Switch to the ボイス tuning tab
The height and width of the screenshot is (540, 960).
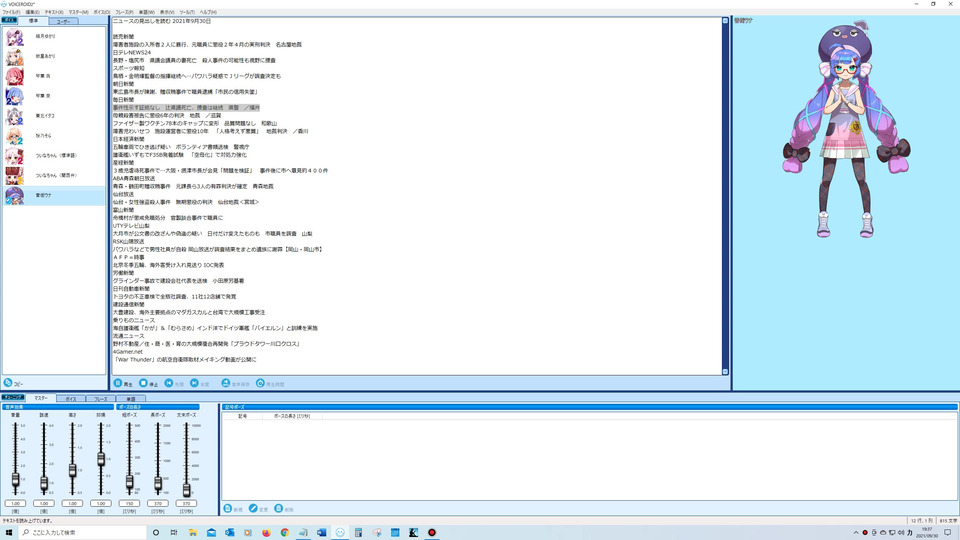point(71,399)
